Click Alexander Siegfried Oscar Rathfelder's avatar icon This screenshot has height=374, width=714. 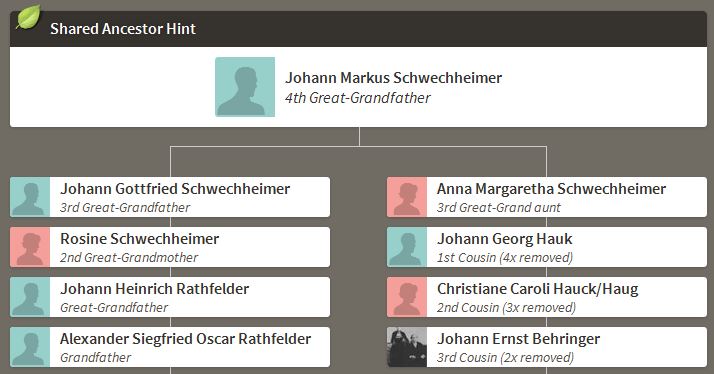[30, 347]
